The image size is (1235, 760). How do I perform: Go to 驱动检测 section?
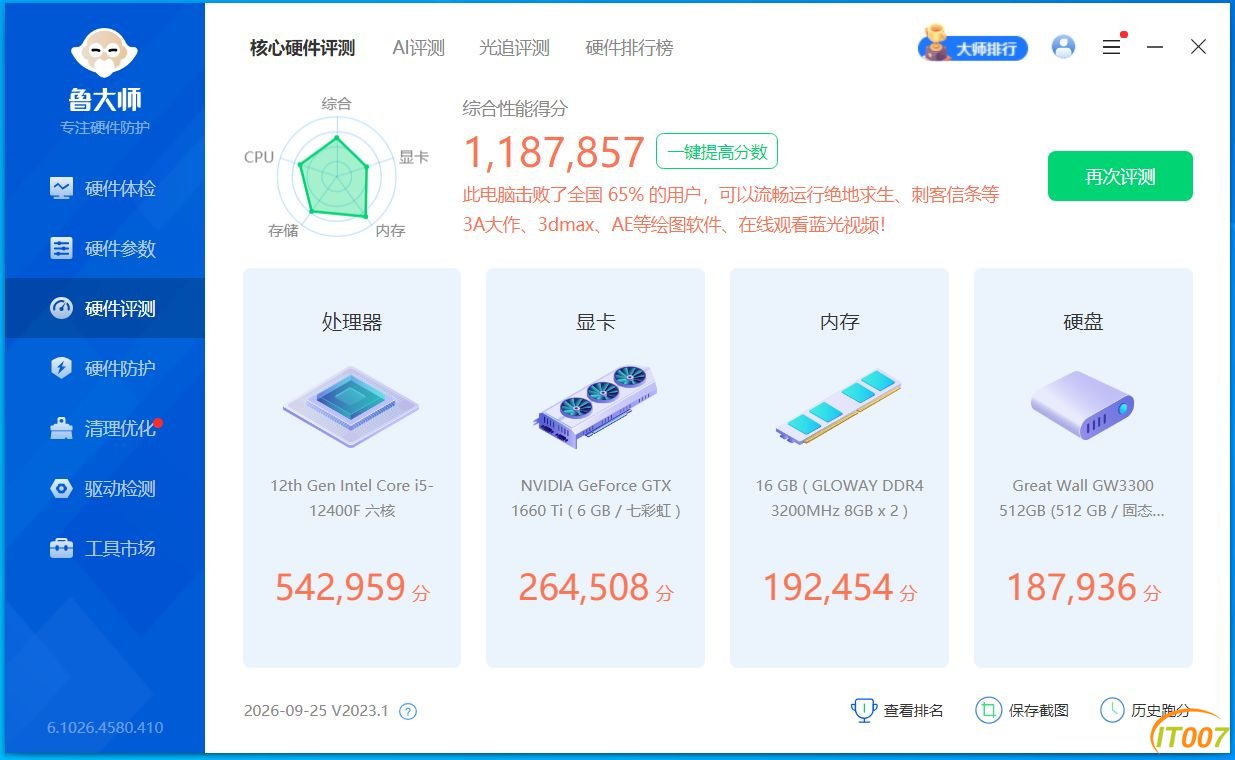(104, 488)
